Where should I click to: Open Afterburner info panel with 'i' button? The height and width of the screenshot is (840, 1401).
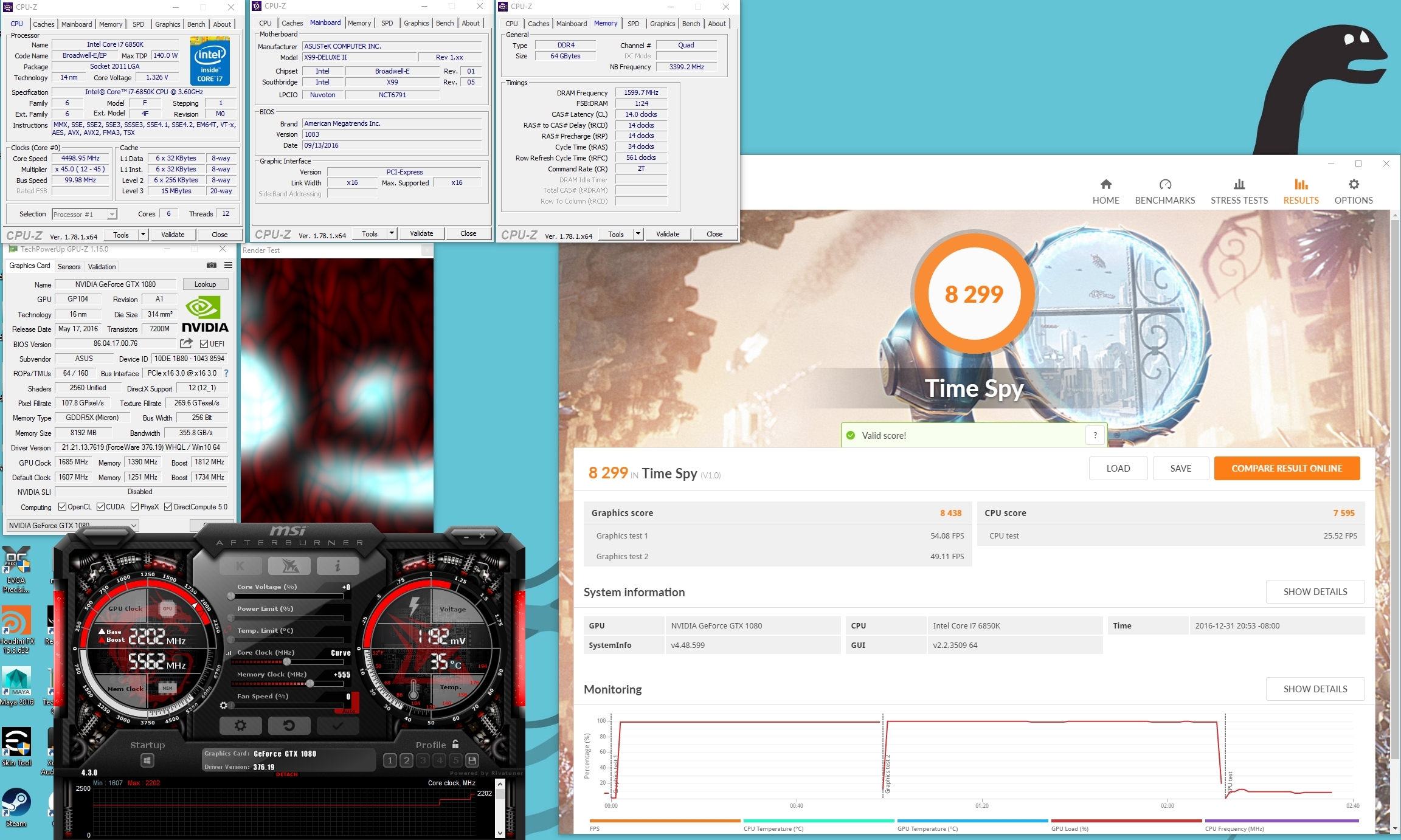337,566
